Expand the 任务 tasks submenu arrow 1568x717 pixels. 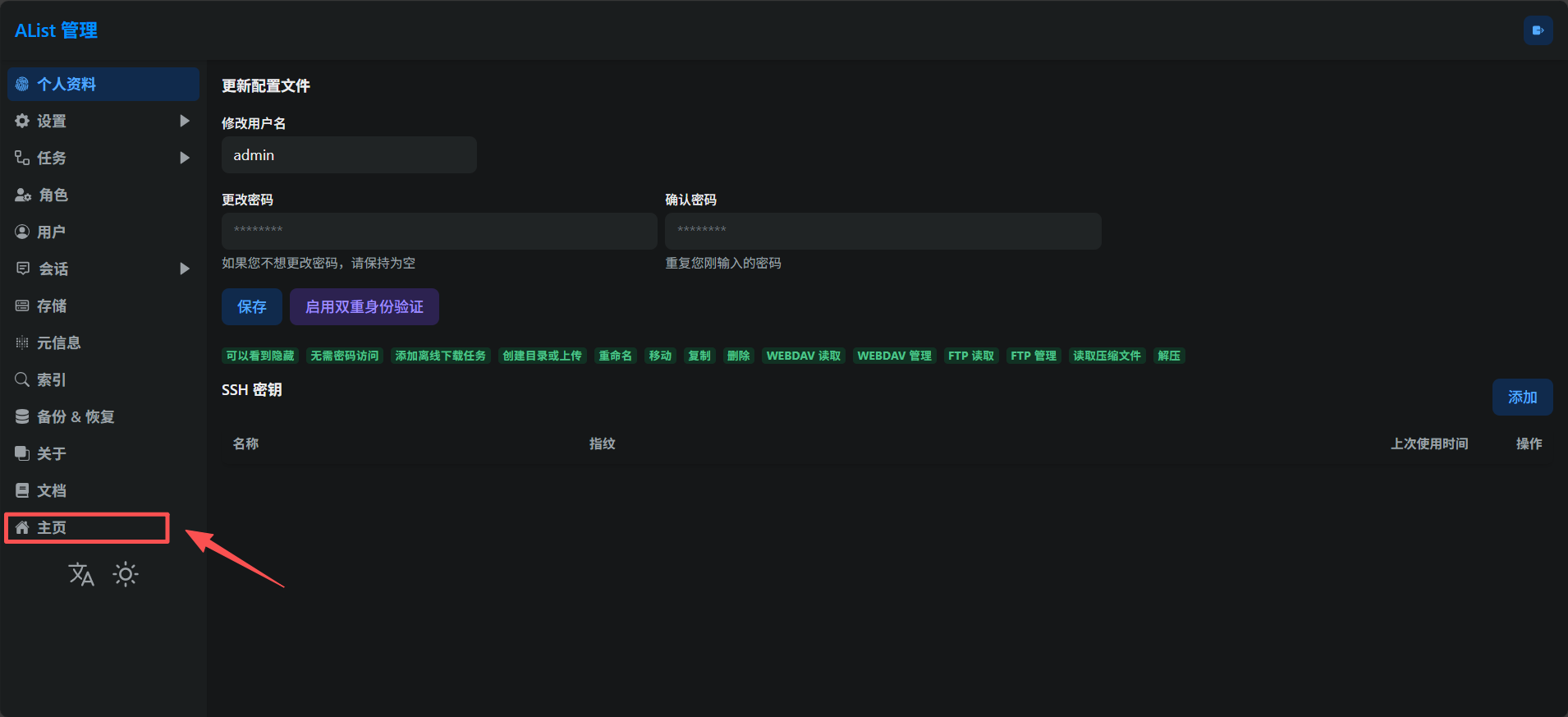pos(185,159)
